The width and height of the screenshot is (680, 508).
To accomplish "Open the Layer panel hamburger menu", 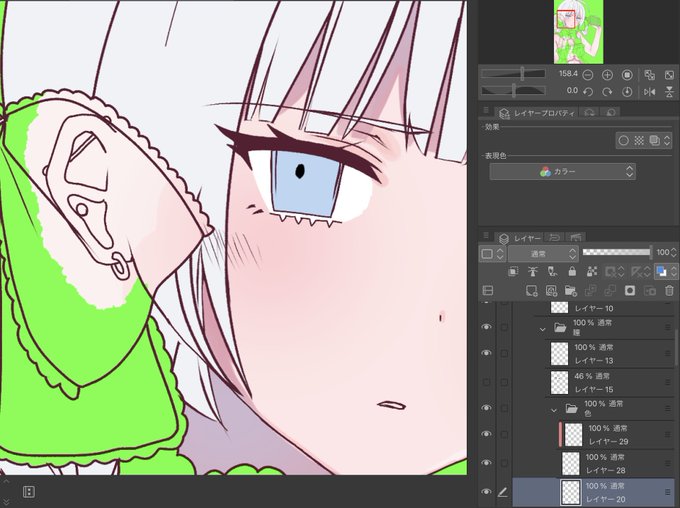I will click(486, 236).
